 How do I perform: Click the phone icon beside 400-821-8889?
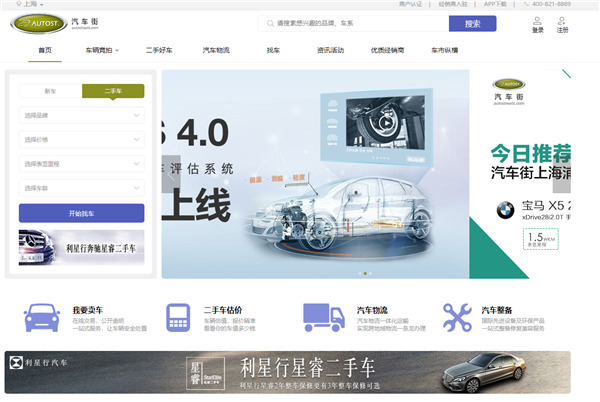[527, 4]
